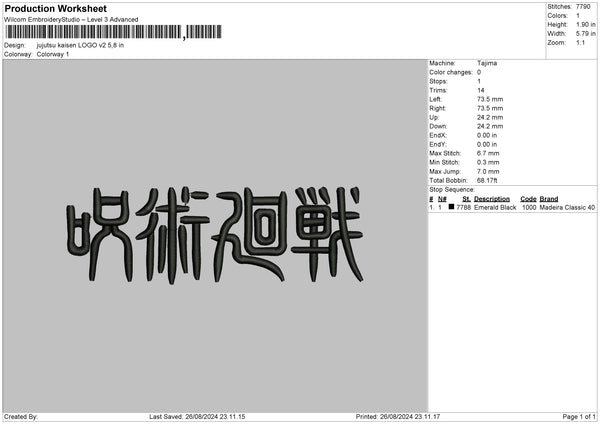Select the Emerald Black description cell

495,207
